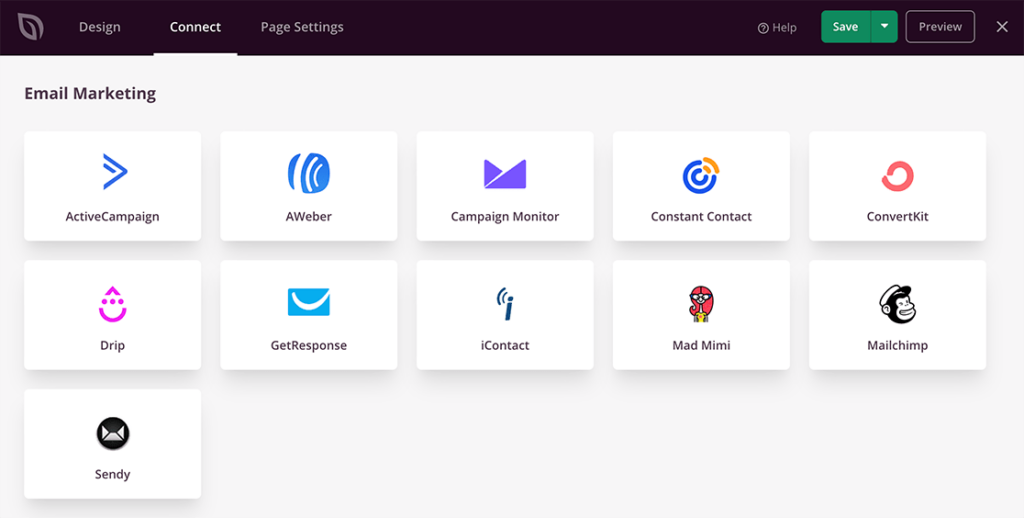Choose the Mailchimp monkey icon

[x=897, y=304]
